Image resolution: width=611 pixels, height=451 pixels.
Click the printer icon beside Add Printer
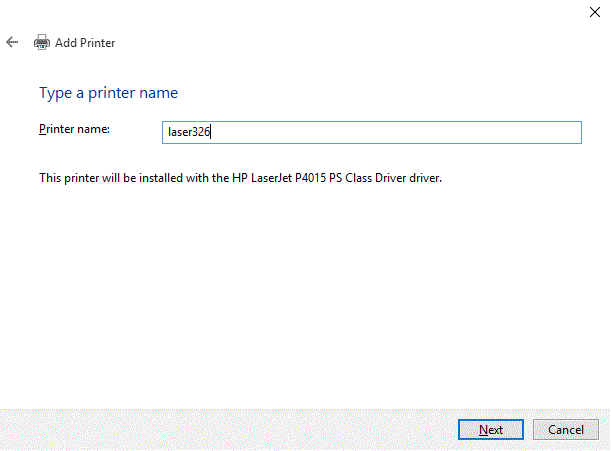[x=42, y=43]
